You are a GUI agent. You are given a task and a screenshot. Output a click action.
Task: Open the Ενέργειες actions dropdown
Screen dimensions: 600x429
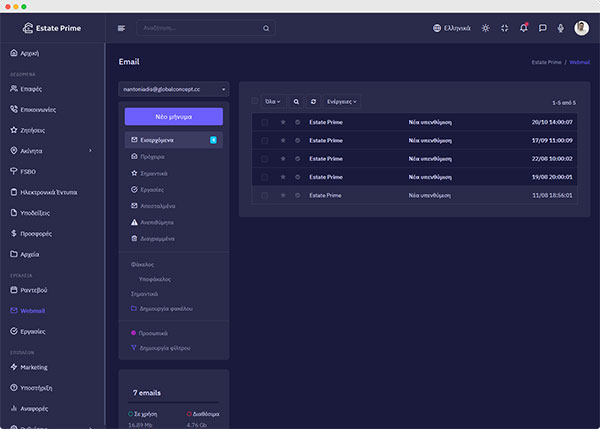pyautogui.click(x=341, y=101)
